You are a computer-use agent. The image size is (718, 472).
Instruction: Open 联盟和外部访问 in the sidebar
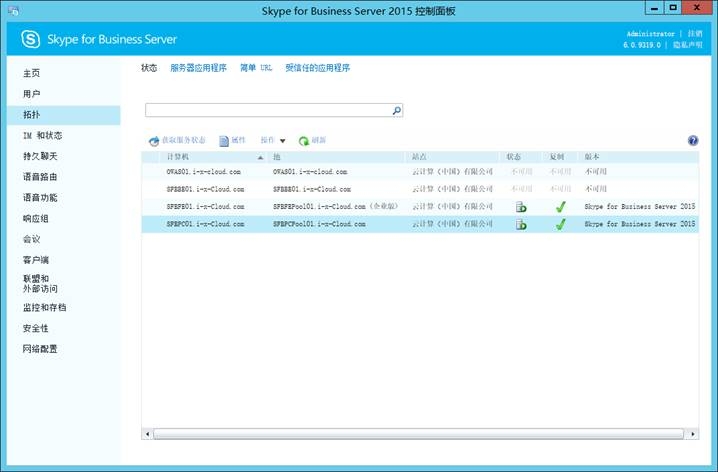point(40,284)
